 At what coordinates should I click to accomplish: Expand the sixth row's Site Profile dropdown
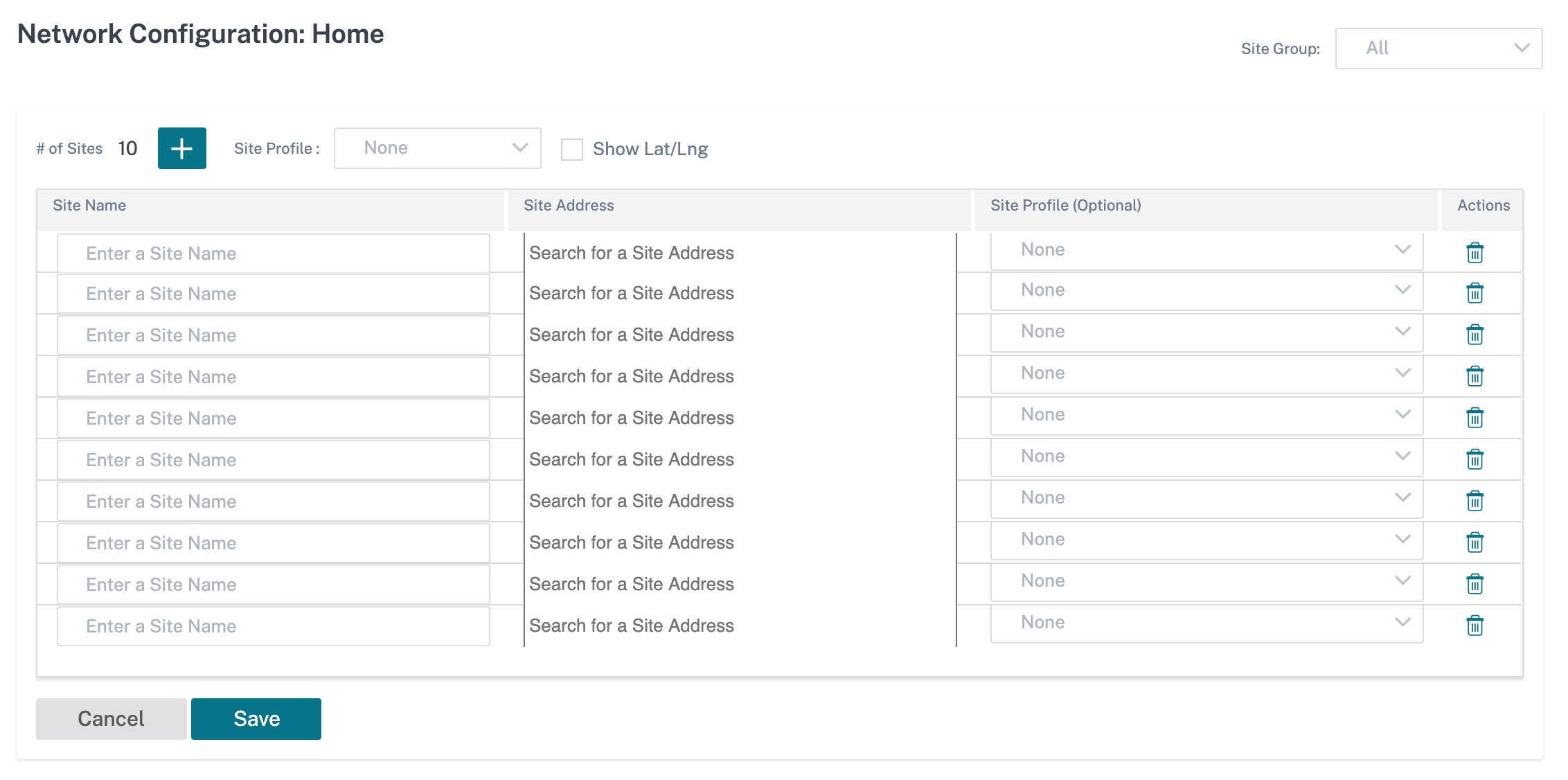click(1206, 457)
